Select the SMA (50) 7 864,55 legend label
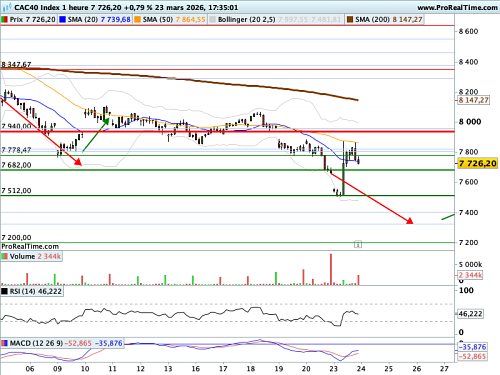 [x=174, y=20]
